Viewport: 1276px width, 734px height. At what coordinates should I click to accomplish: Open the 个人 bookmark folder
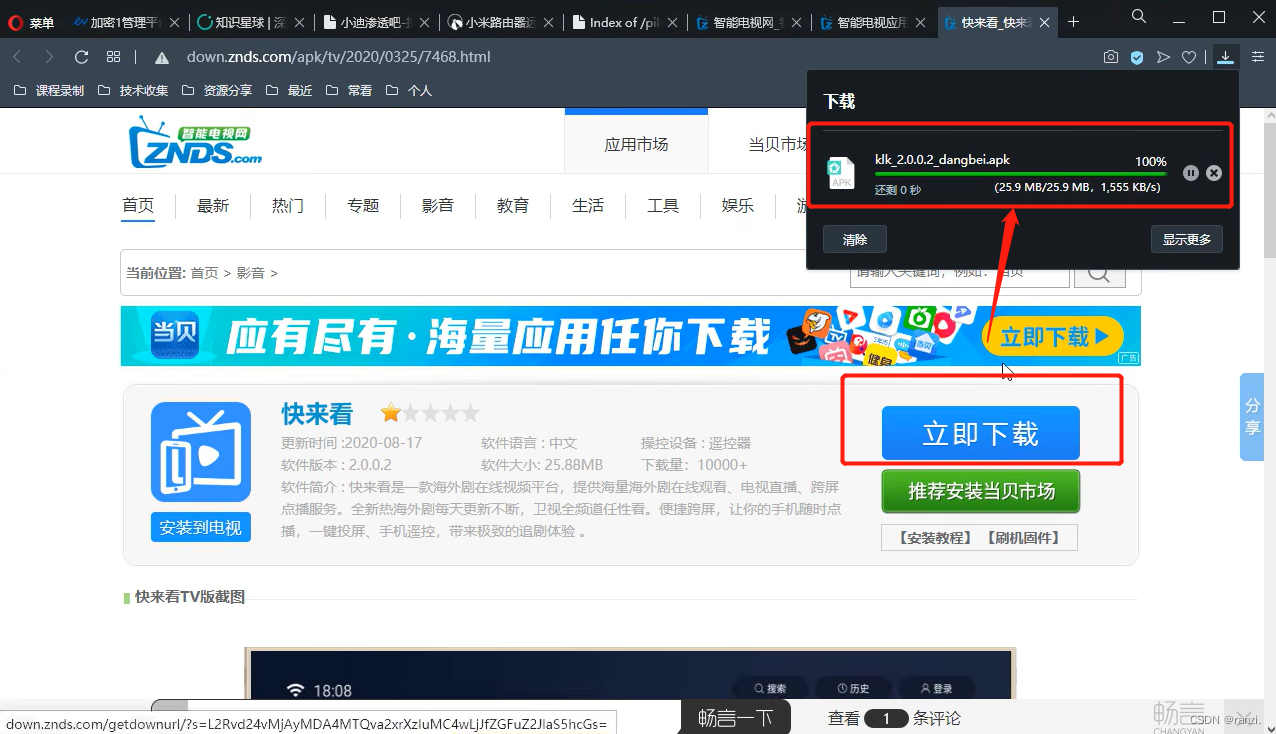click(409, 90)
